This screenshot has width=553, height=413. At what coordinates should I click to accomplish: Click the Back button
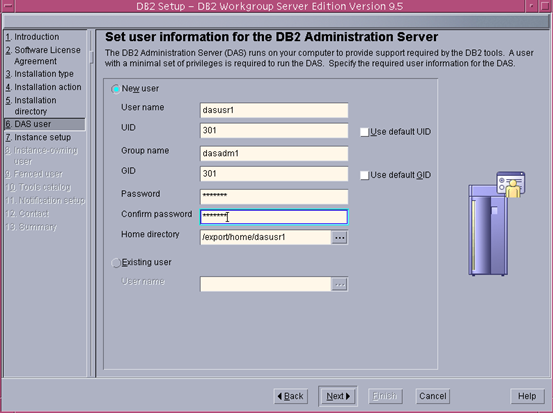[291, 396]
